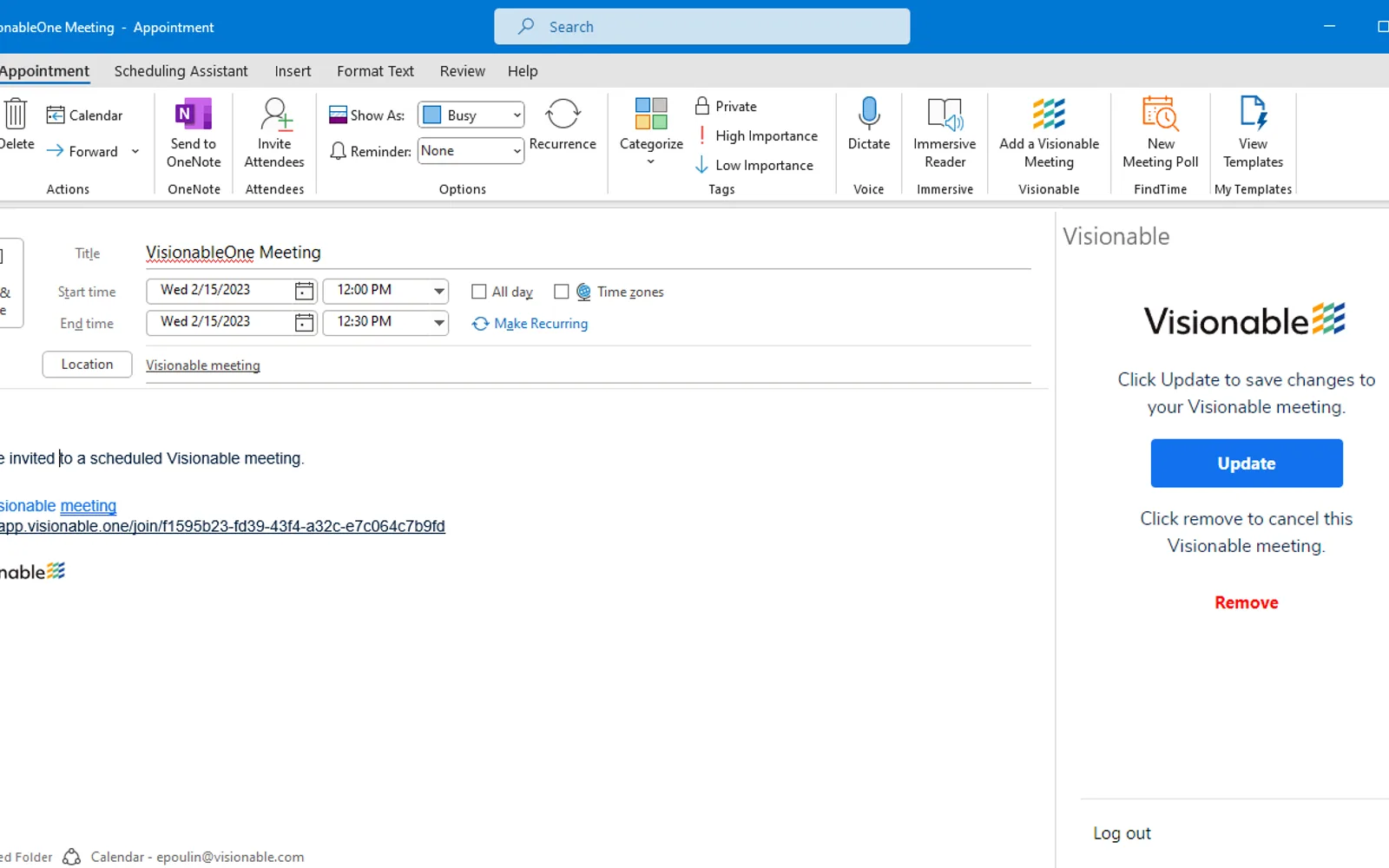Open the Format Text tab
The height and width of the screenshot is (868, 1389).
click(375, 71)
